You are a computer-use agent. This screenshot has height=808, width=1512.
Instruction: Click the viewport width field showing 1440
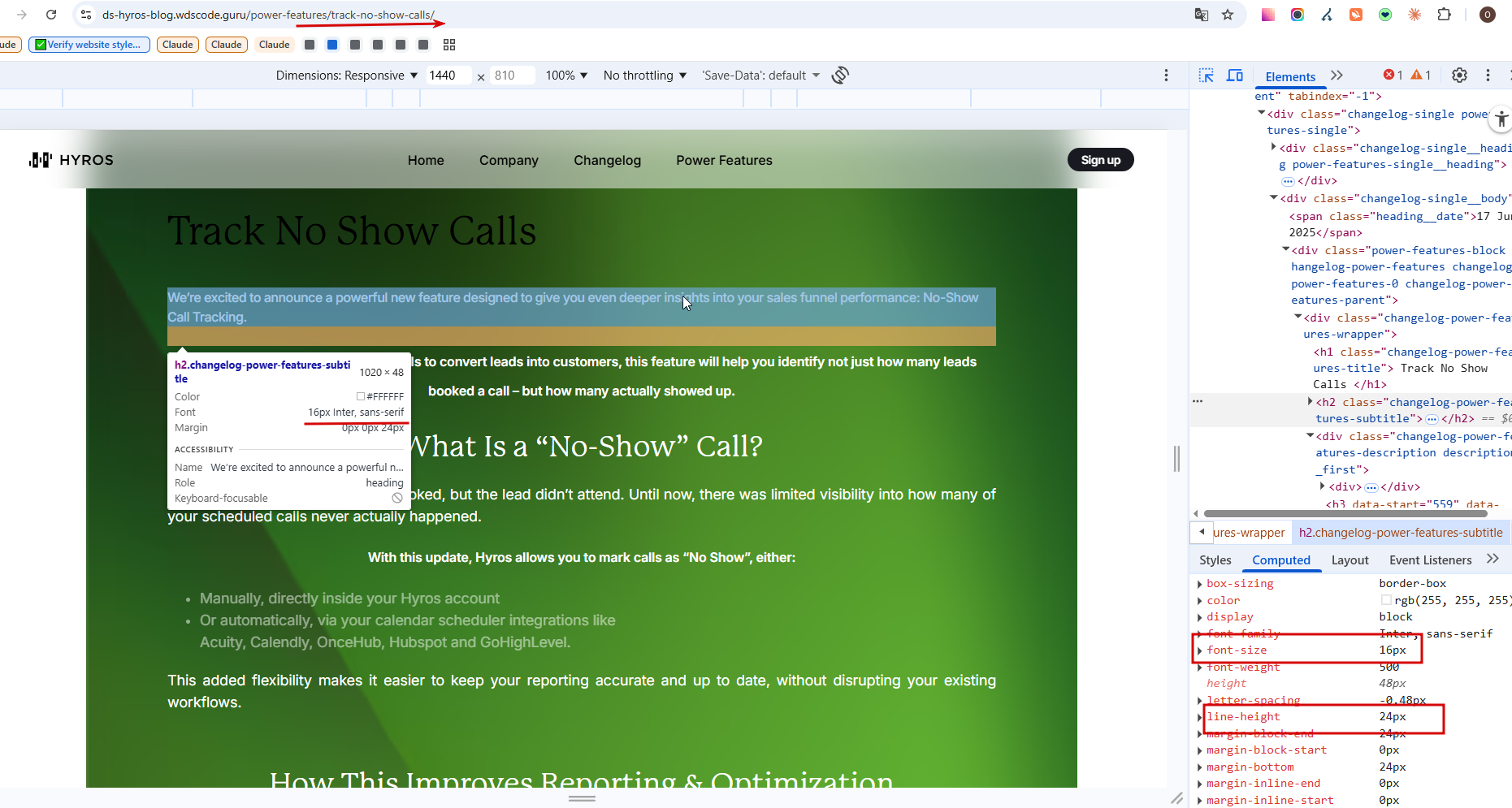pos(448,76)
